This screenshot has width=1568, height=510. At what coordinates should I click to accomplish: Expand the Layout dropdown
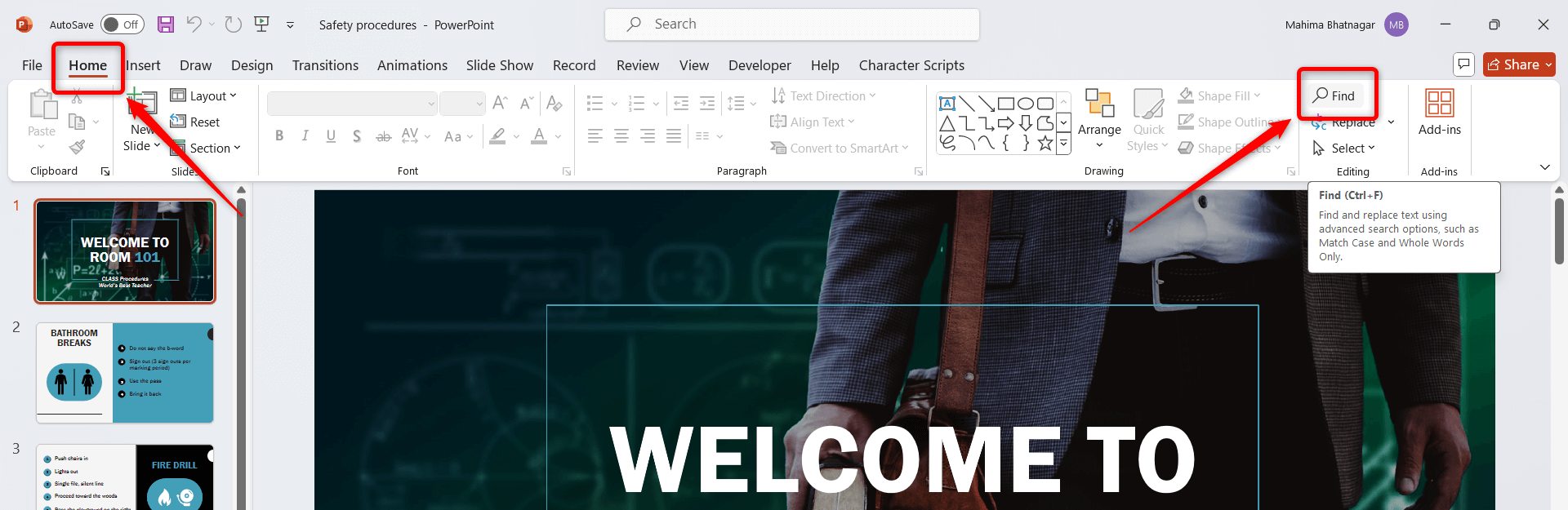(x=204, y=96)
